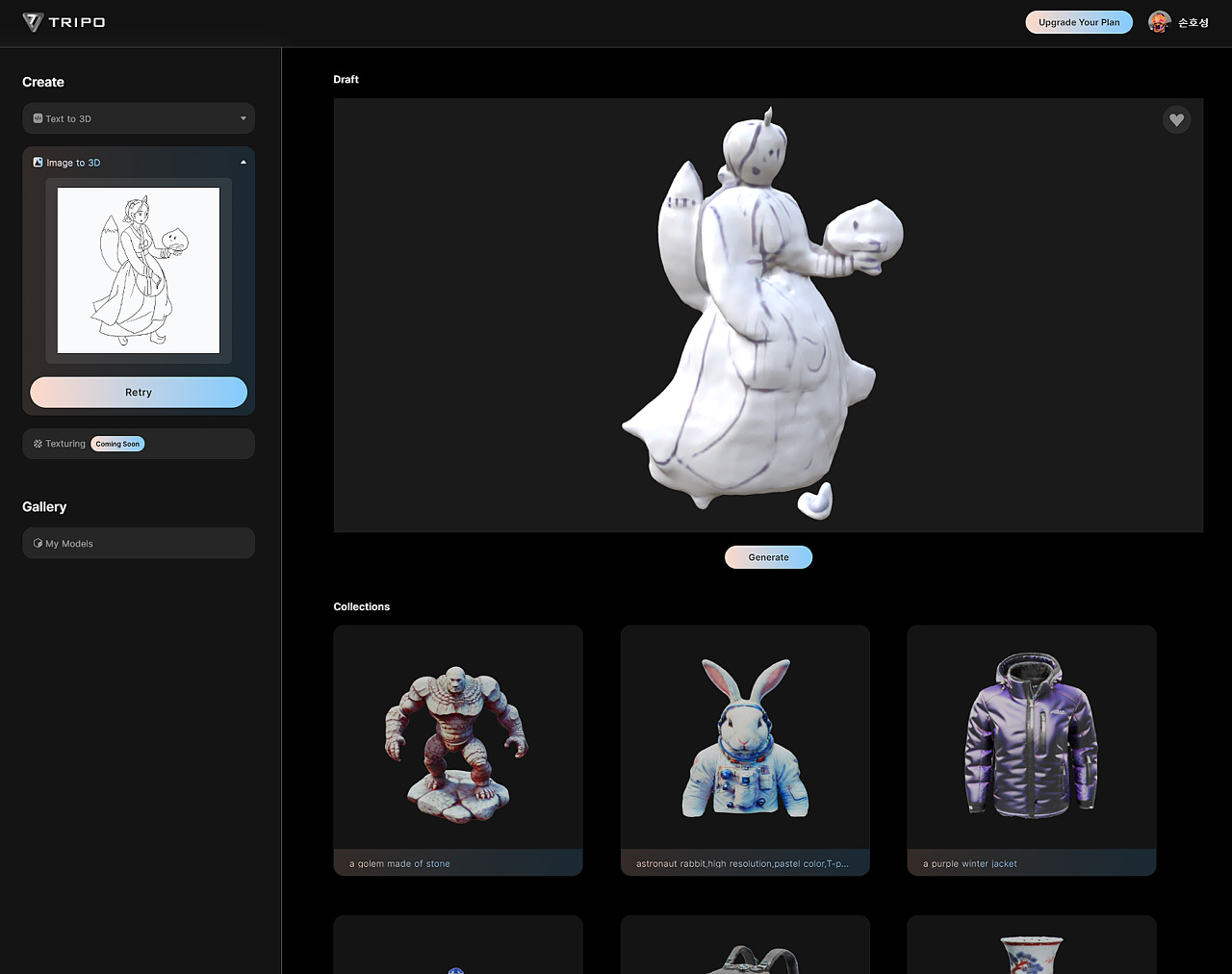Click the Text to 3D icon
The height and width of the screenshot is (974, 1232).
tap(38, 119)
